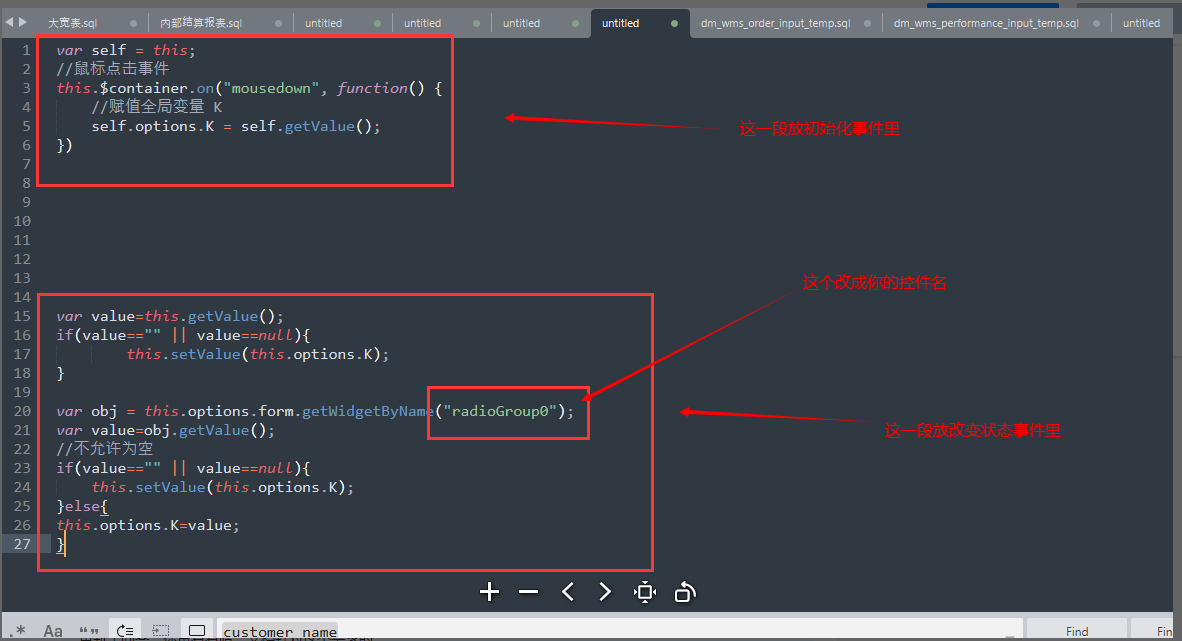Image resolution: width=1182 pixels, height=641 pixels.
Task: Click the Find button
Action: [1077, 631]
